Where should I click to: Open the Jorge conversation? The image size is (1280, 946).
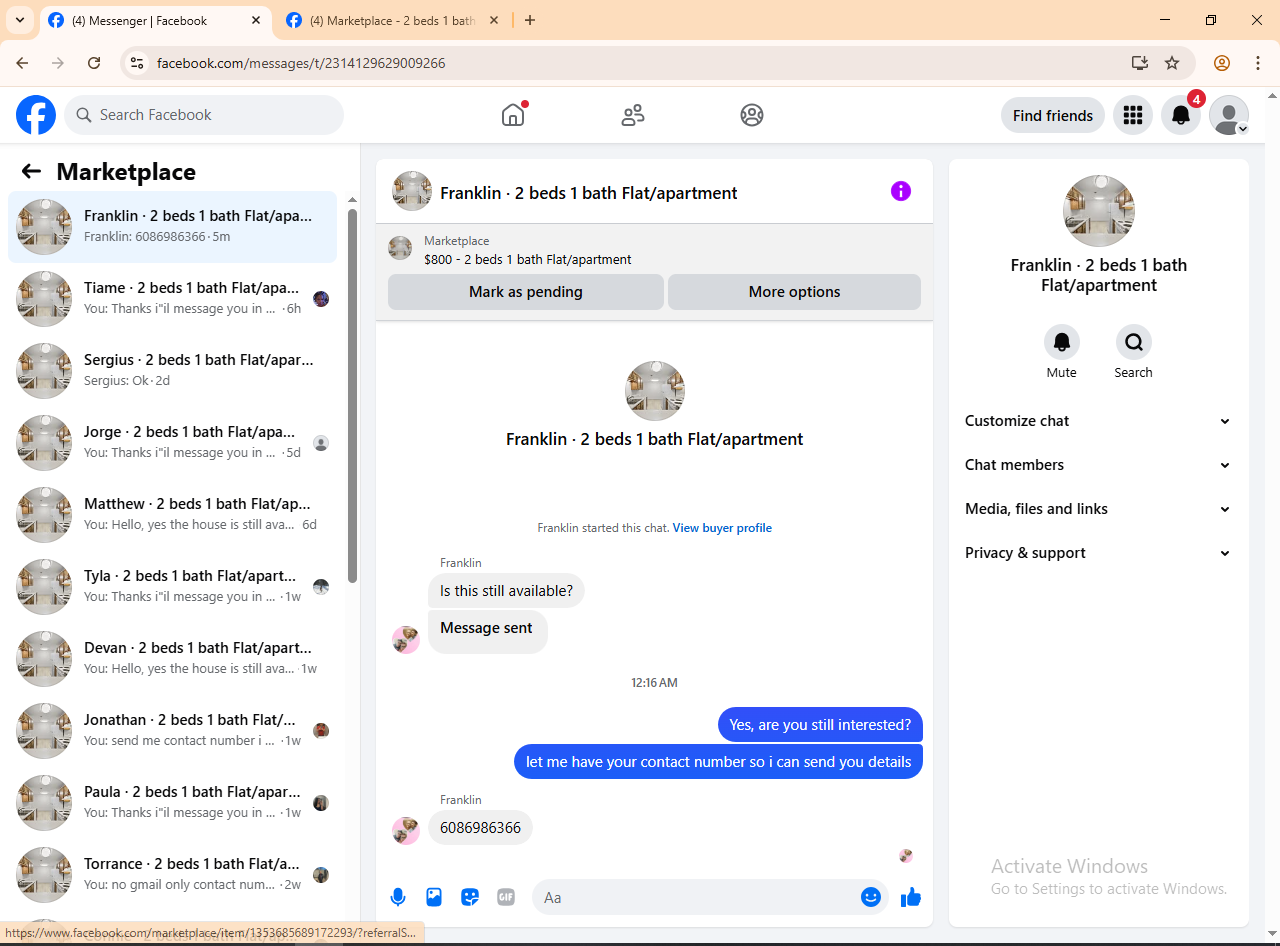173,443
